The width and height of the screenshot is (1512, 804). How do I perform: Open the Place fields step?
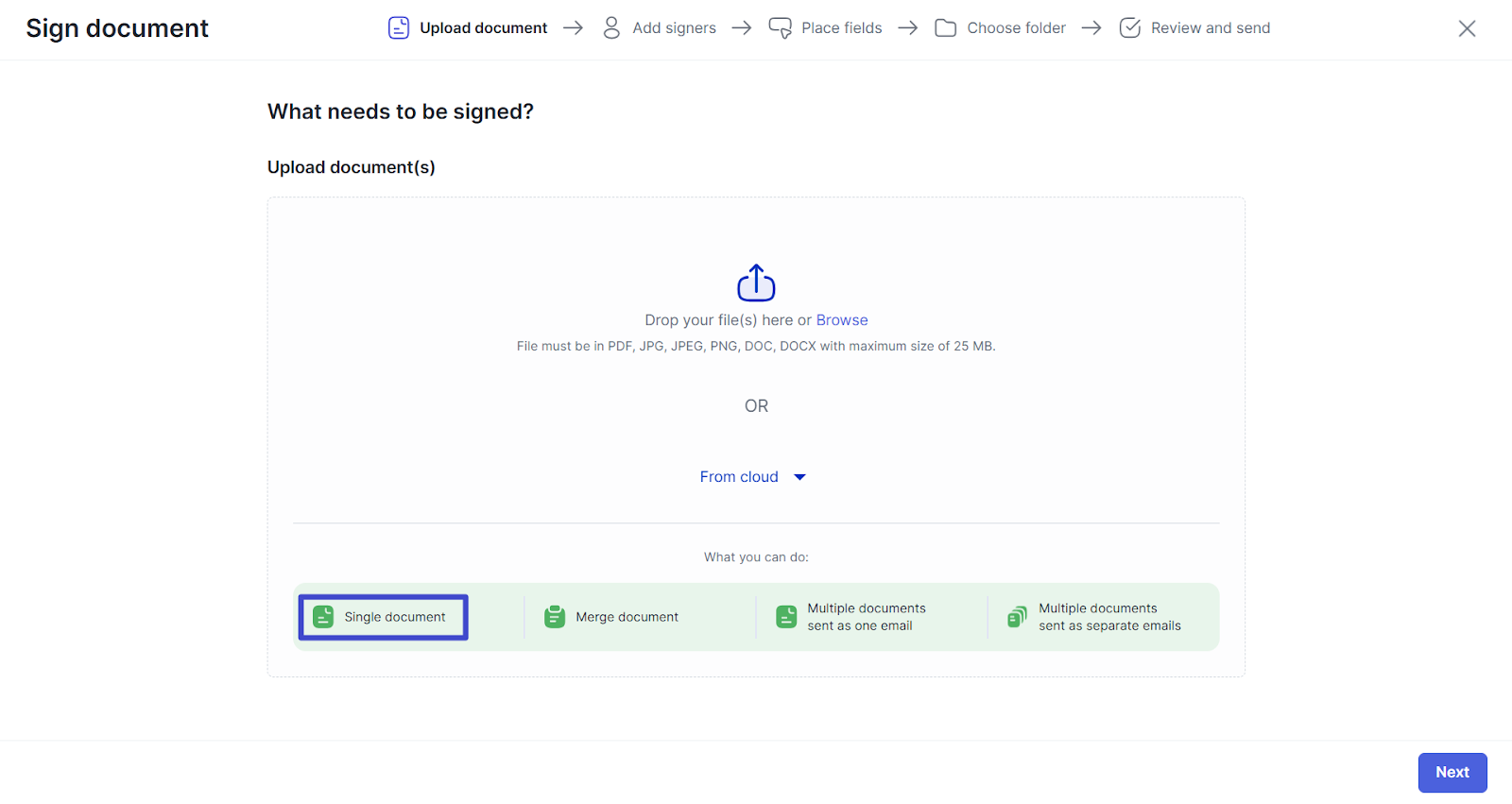pos(841,28)
